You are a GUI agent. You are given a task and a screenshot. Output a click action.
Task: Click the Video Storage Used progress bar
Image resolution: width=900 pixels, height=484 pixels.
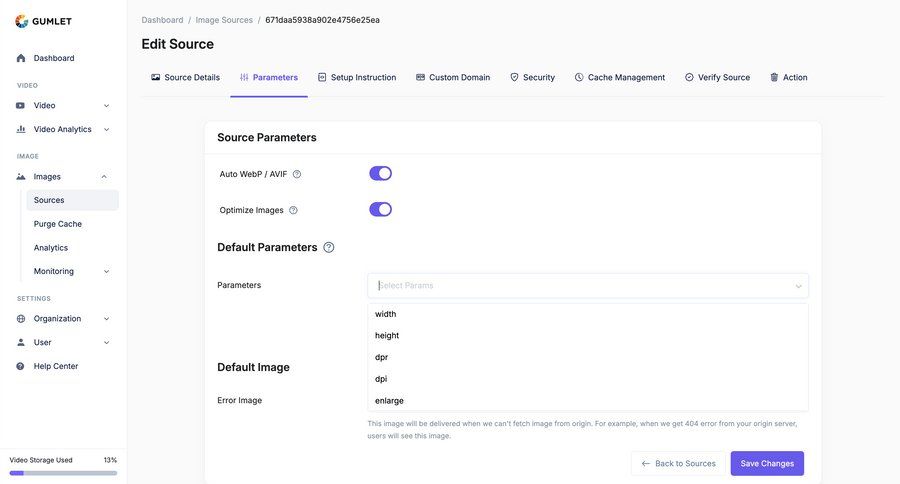pyautogui.click(x=63, y=473)
